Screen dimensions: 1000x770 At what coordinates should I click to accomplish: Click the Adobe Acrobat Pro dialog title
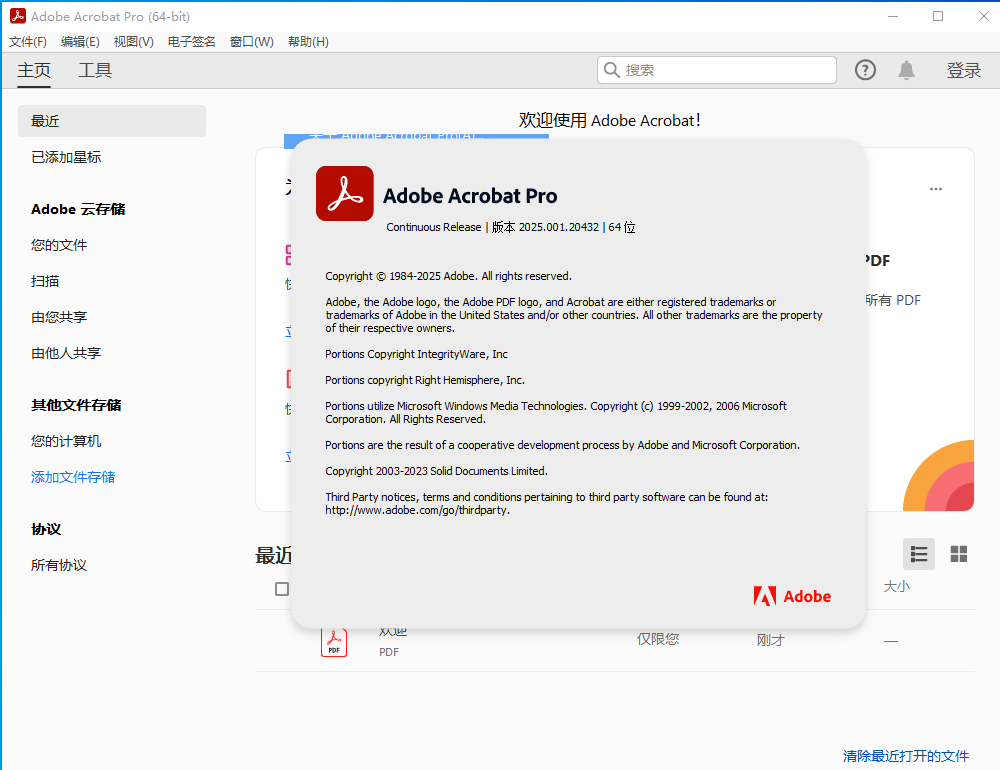coord(470,196)
